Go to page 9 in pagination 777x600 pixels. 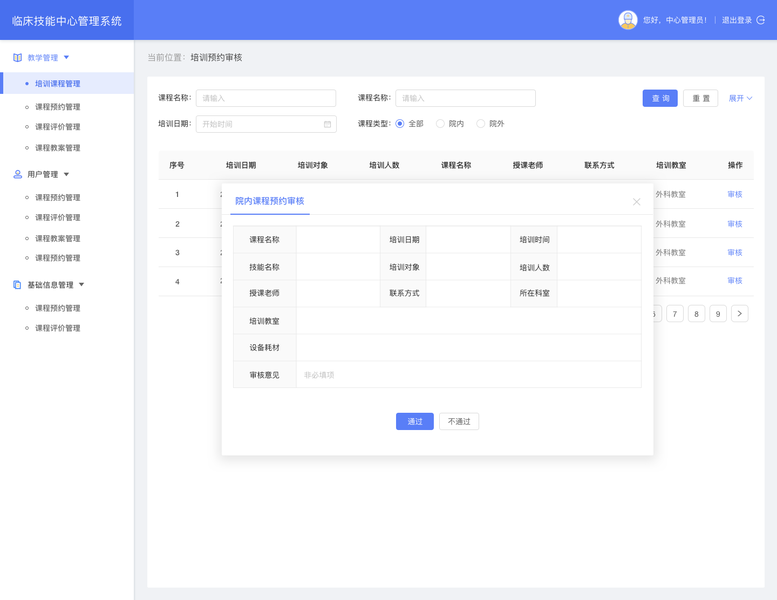pos(718,314)
